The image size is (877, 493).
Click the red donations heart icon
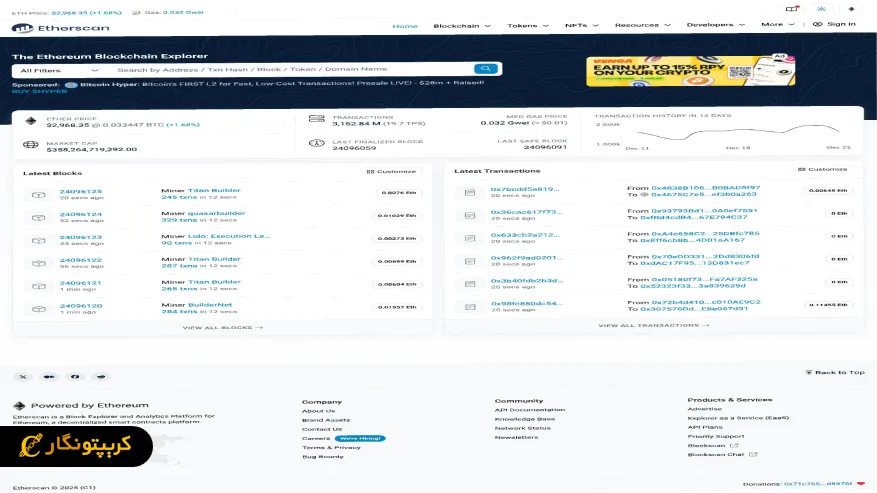tap(861, 483)
